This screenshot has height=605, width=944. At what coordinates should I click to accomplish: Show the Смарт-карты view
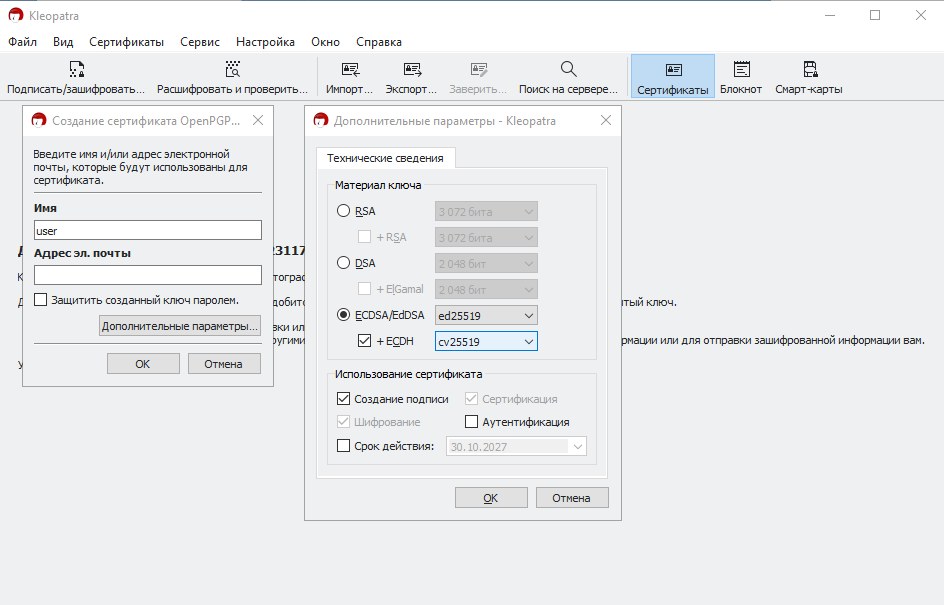coord(809,77)
